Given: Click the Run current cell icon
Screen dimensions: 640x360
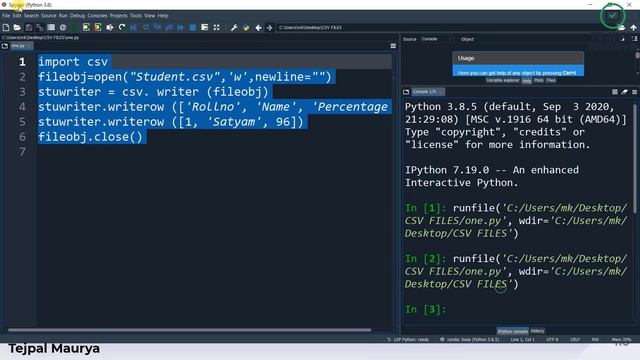Looking at the screenshot, I should click(86, 27).
